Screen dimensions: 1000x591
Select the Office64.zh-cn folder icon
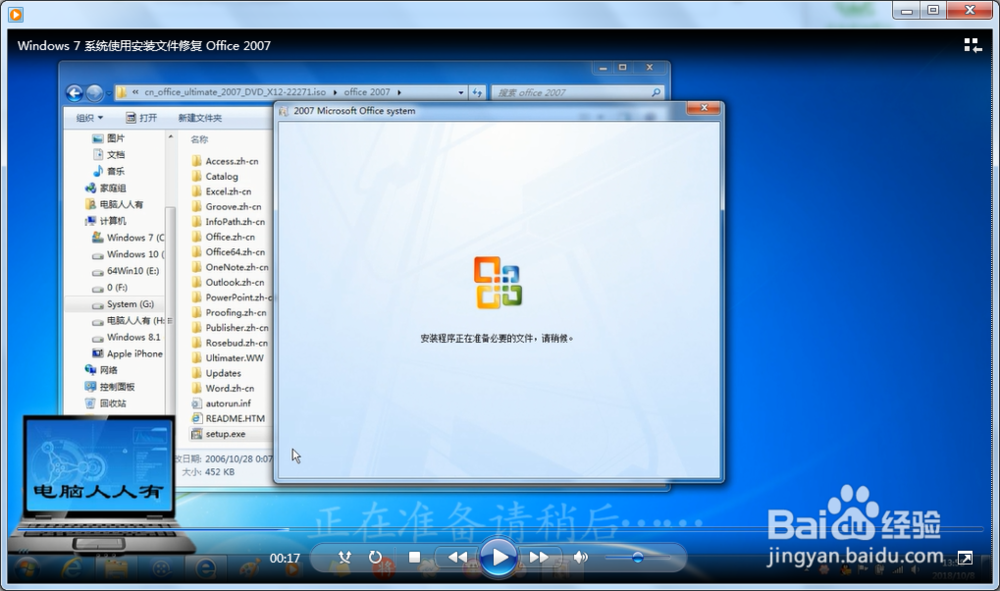(196, 252)
